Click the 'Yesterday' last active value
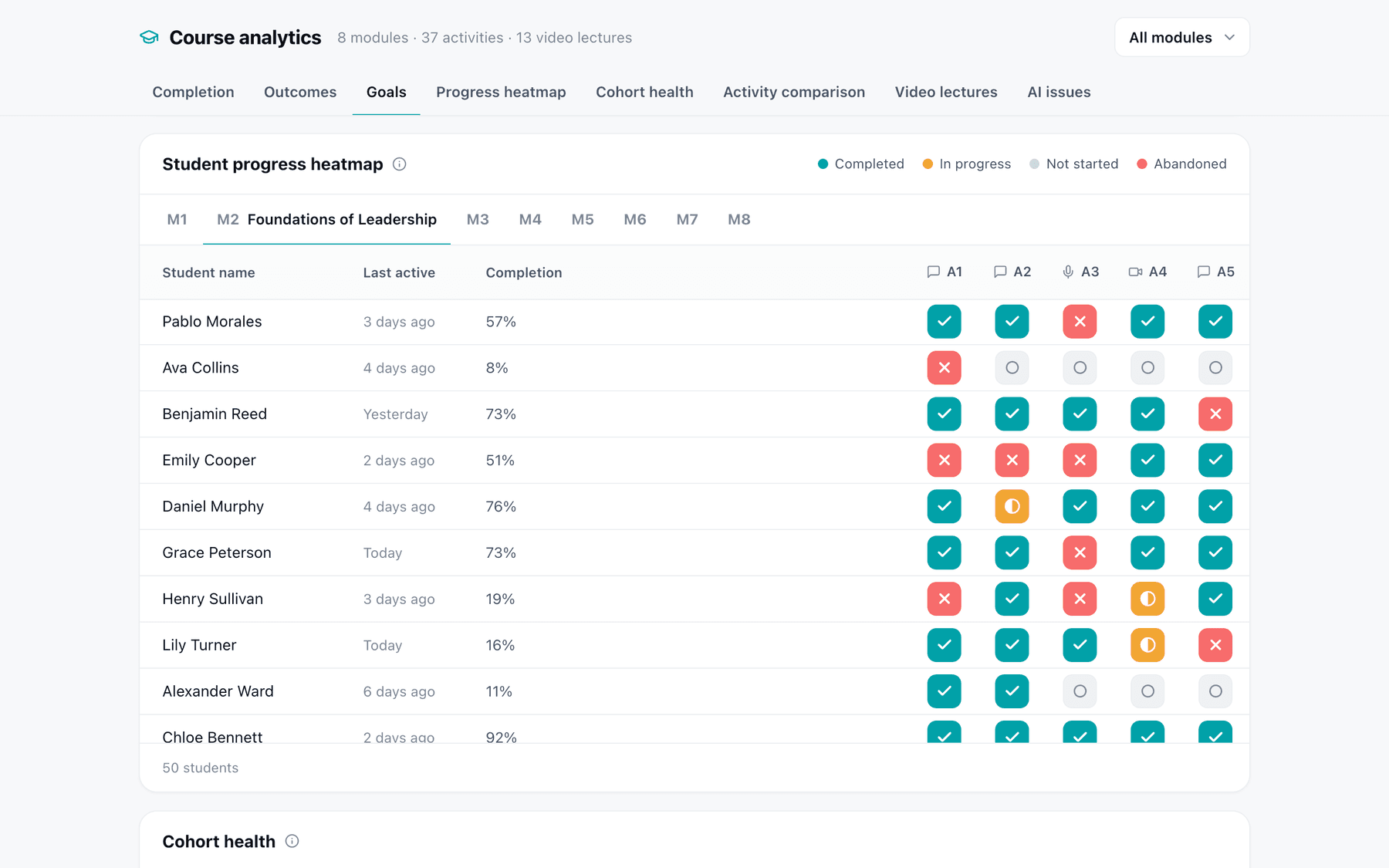 pos(395,414)
